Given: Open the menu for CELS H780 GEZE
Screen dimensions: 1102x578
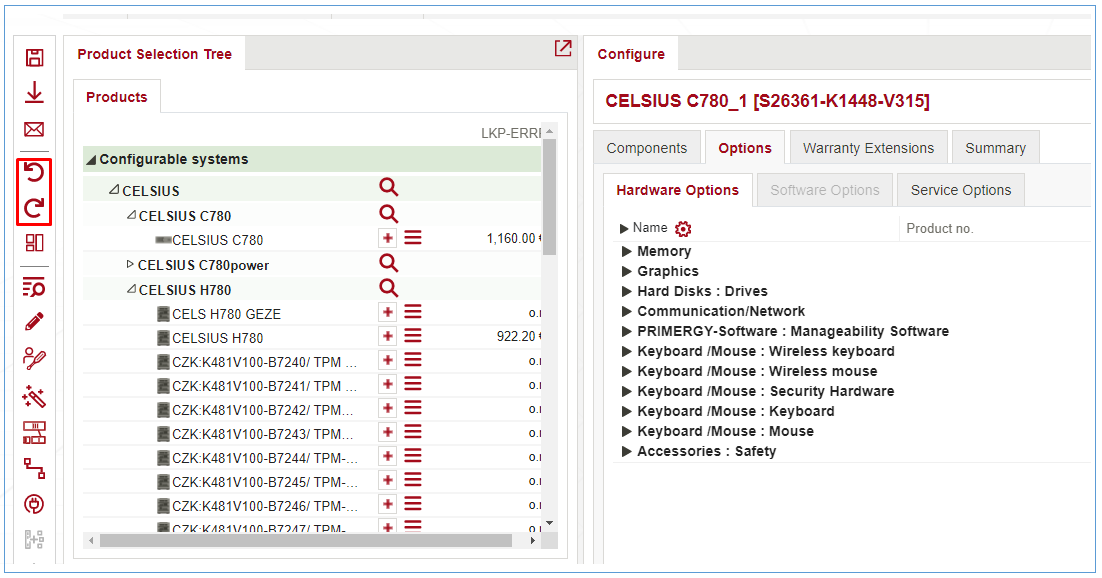Looking at the screenshot, I should tap(413, 312).
